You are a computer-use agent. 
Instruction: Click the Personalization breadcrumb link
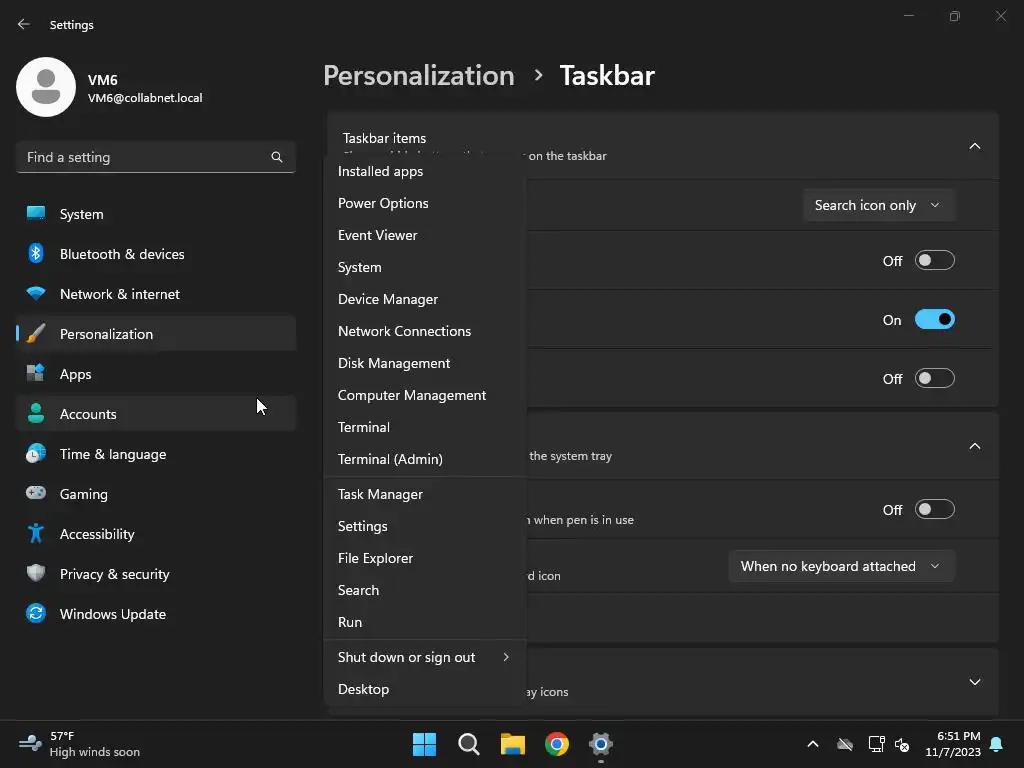(x=419, y=76)
